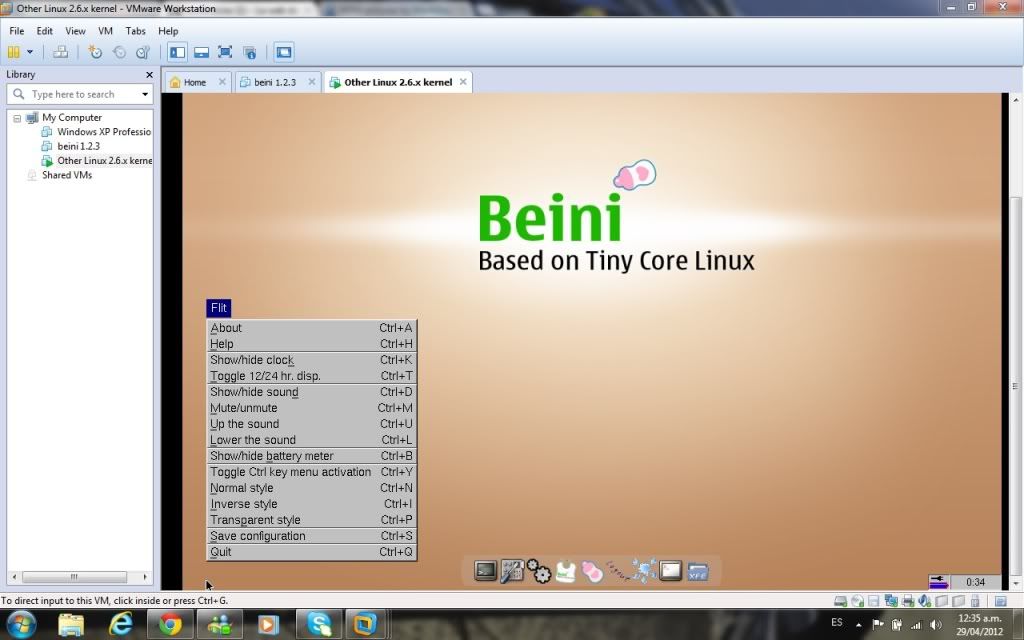Image resolution: width=1024 pixels, height=640 pixels.
Task: Select Show/hide battery meter entry
Action: pyautogui.click(x=312, y=456)
